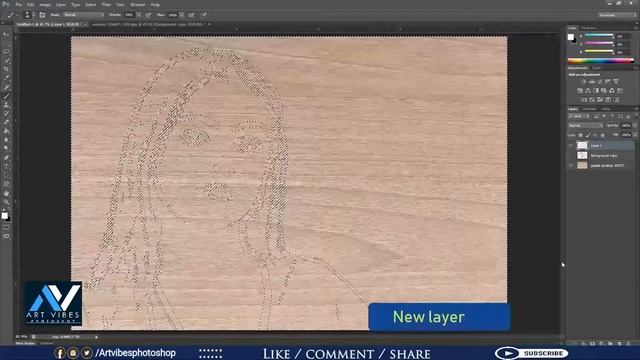Viewport: 640px width, 360px height.
Task: Select the Eraser tool
Action: [x=6, y=122]
